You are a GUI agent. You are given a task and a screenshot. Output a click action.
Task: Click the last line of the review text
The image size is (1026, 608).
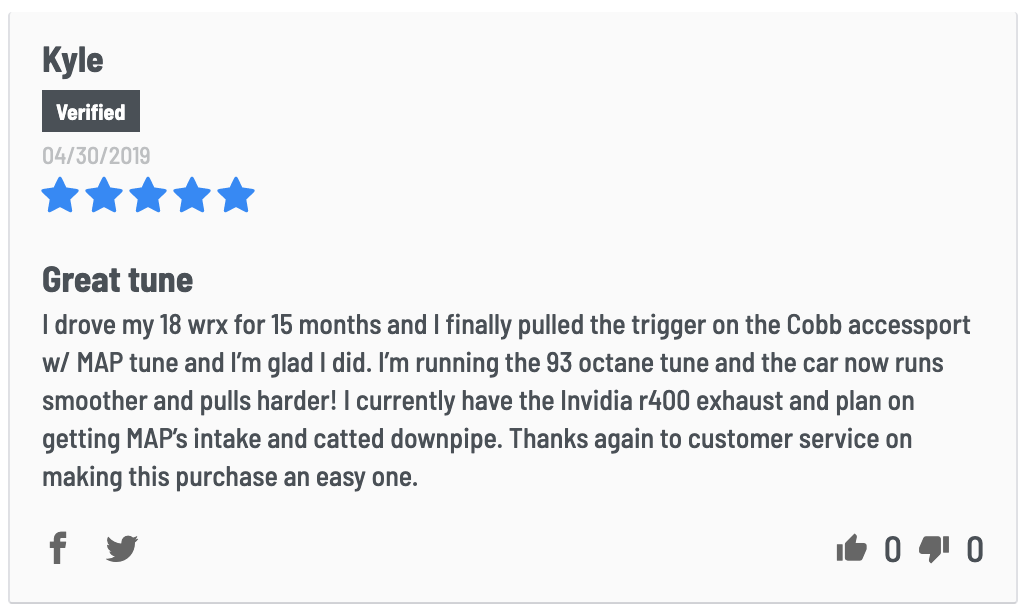tap(230, 476)
